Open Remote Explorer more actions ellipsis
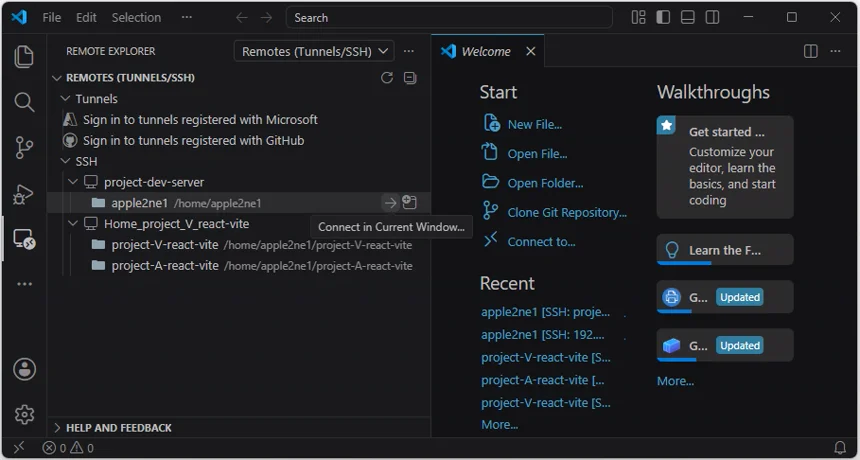 pos(409,52)
